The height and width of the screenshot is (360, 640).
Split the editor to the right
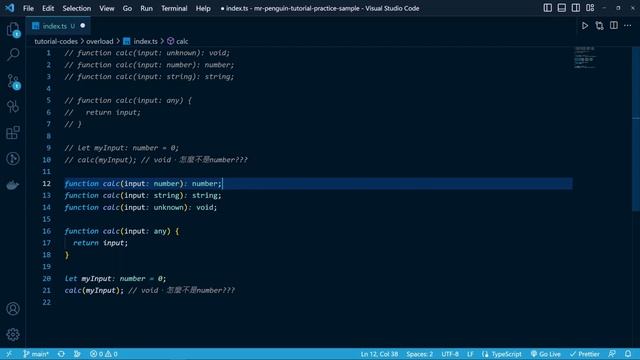click(613, 25)
